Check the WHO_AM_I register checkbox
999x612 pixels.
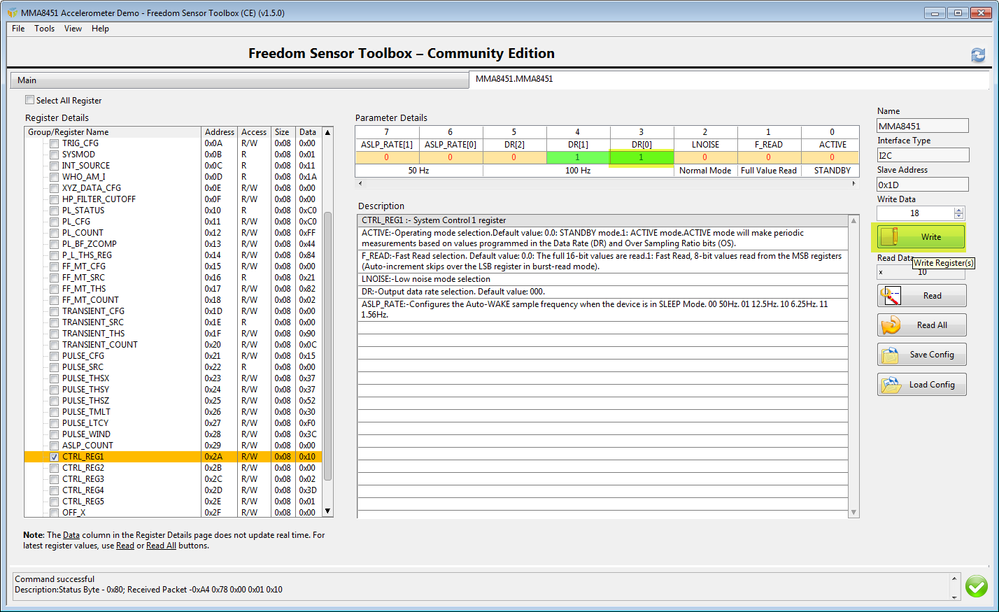point(54,177)
